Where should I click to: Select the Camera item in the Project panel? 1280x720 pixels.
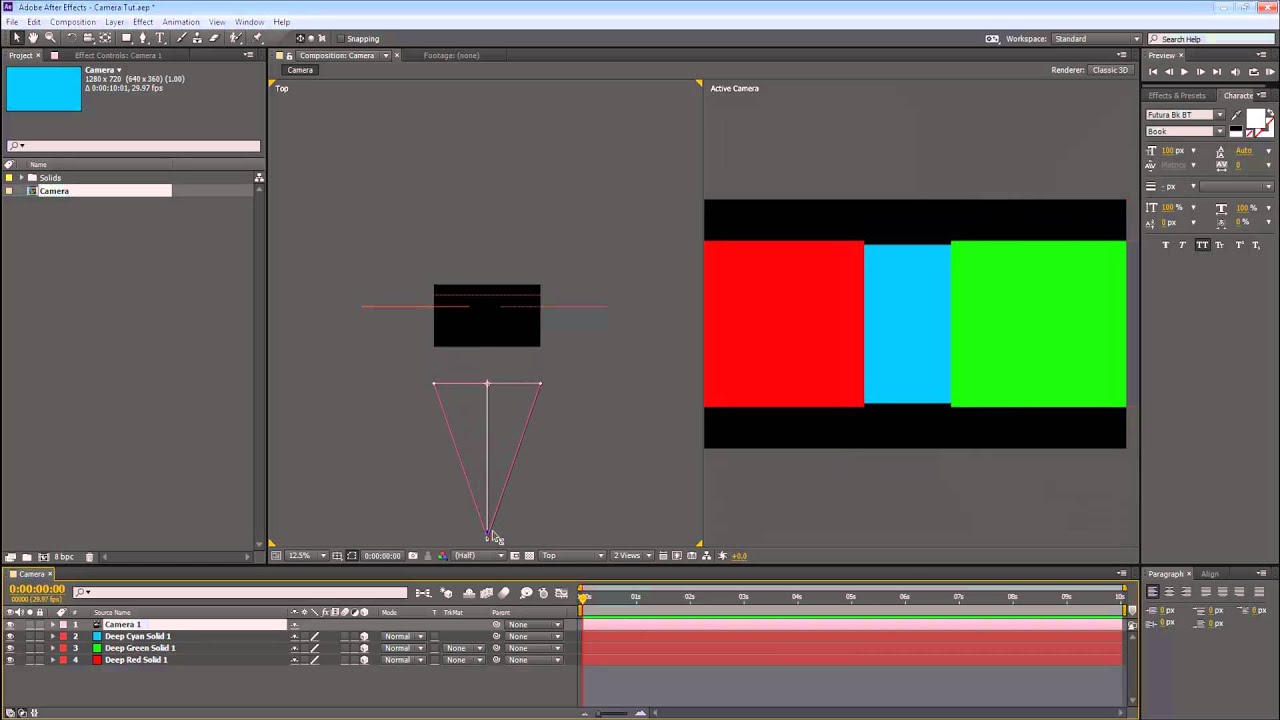tap(54, 190)
